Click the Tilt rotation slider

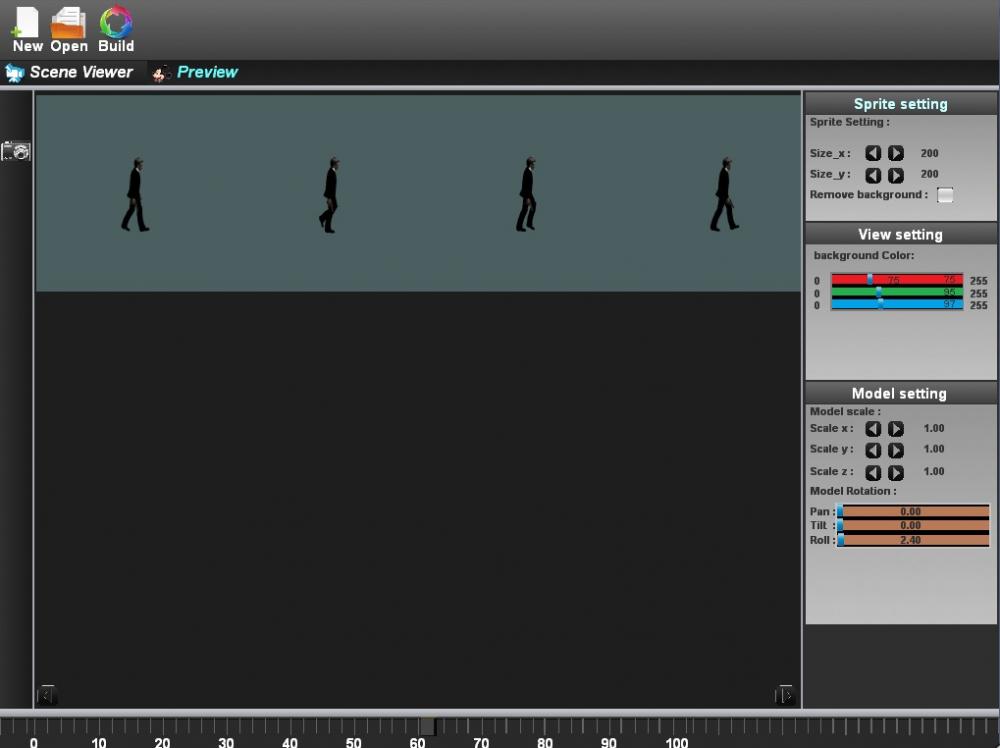[913, 525]
